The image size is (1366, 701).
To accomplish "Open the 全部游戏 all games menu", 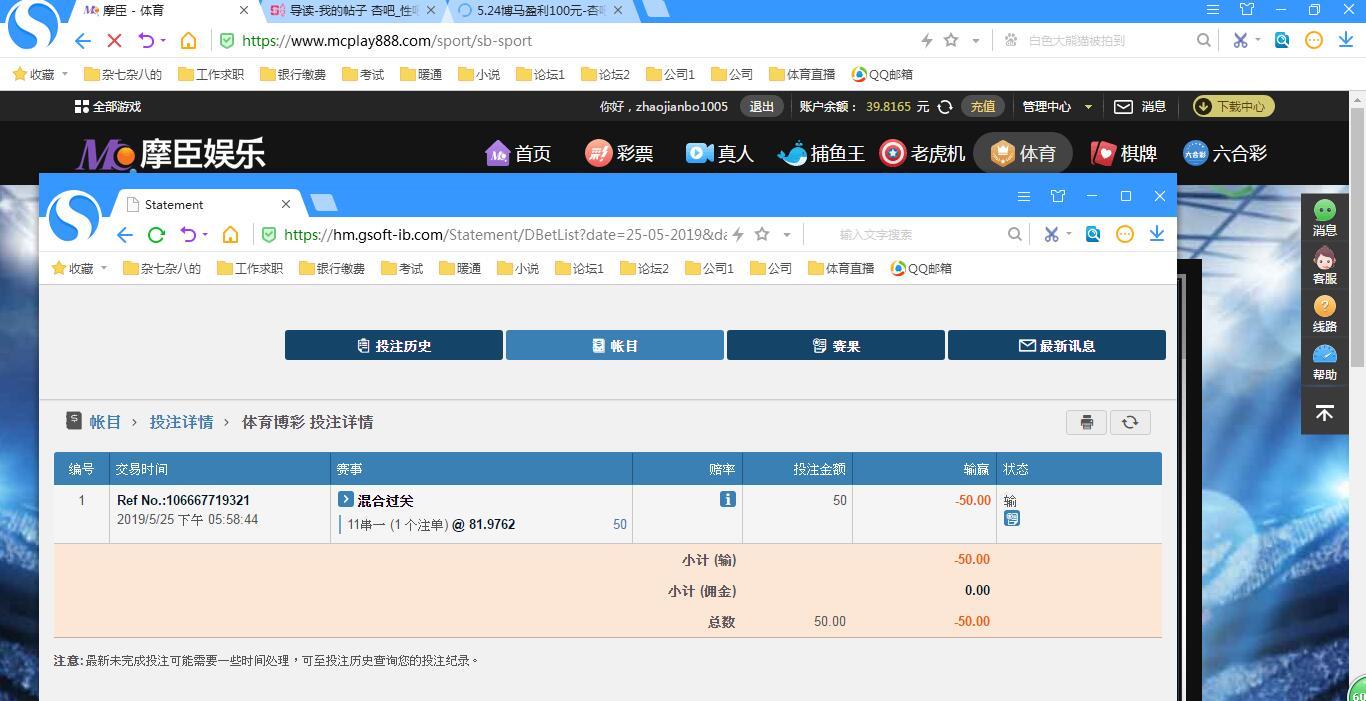I will tap(108, 106).
